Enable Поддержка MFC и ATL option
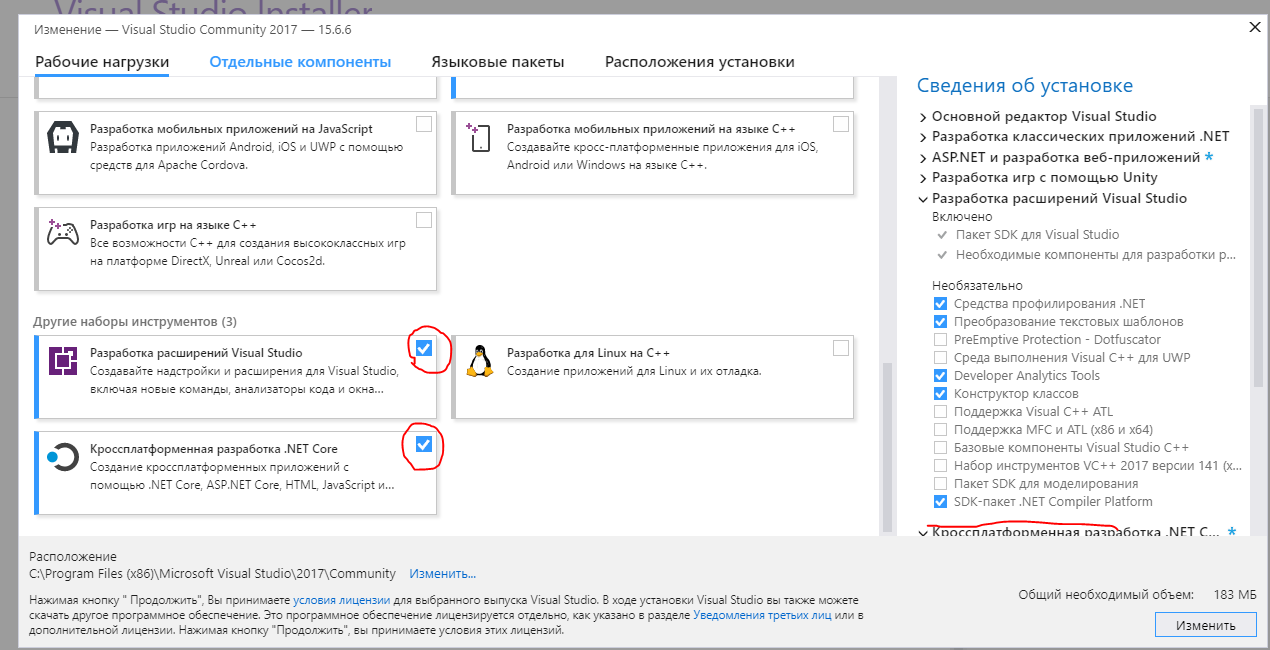Screen dimensions: 1270x650 click(x=940, y=429)
